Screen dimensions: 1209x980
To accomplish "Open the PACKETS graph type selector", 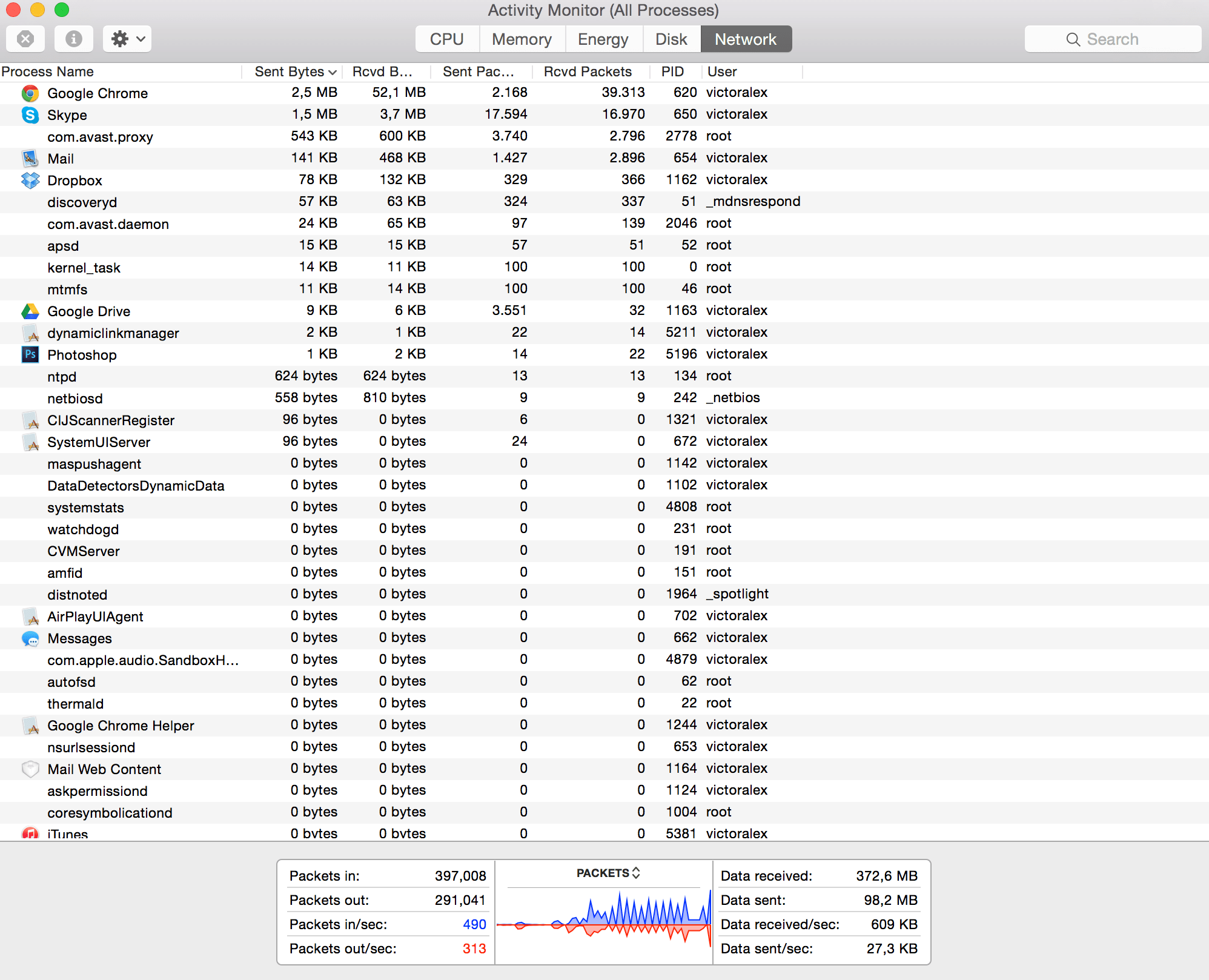I will click(608, 873).
